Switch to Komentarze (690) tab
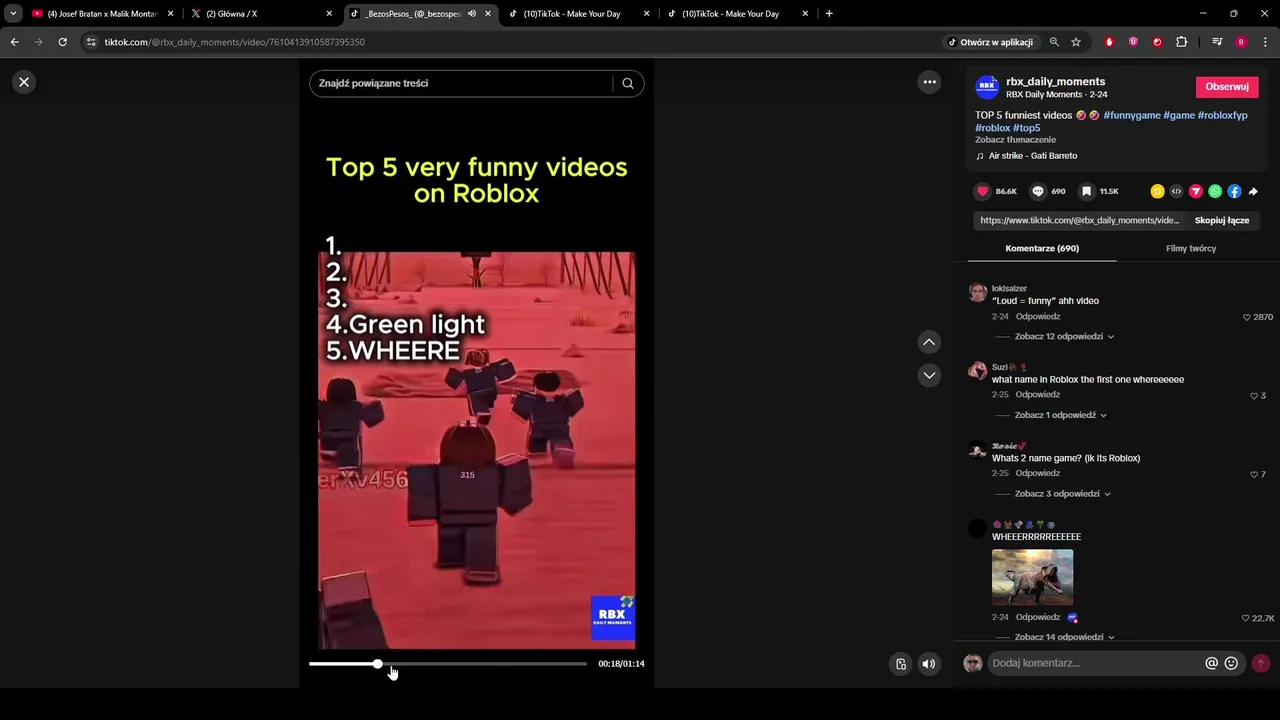 [1042, 248]
